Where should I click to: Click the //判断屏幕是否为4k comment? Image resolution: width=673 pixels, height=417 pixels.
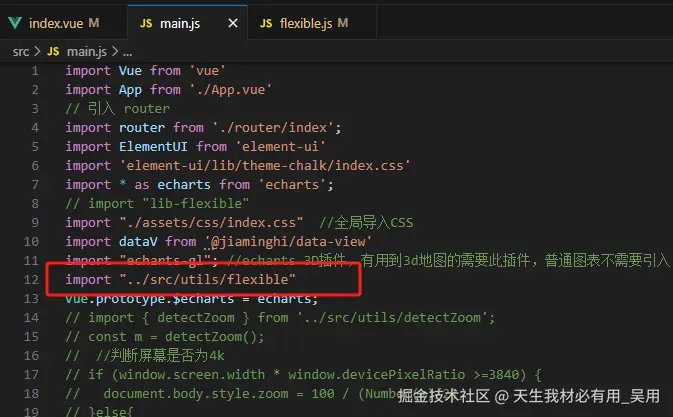(160, 356)
